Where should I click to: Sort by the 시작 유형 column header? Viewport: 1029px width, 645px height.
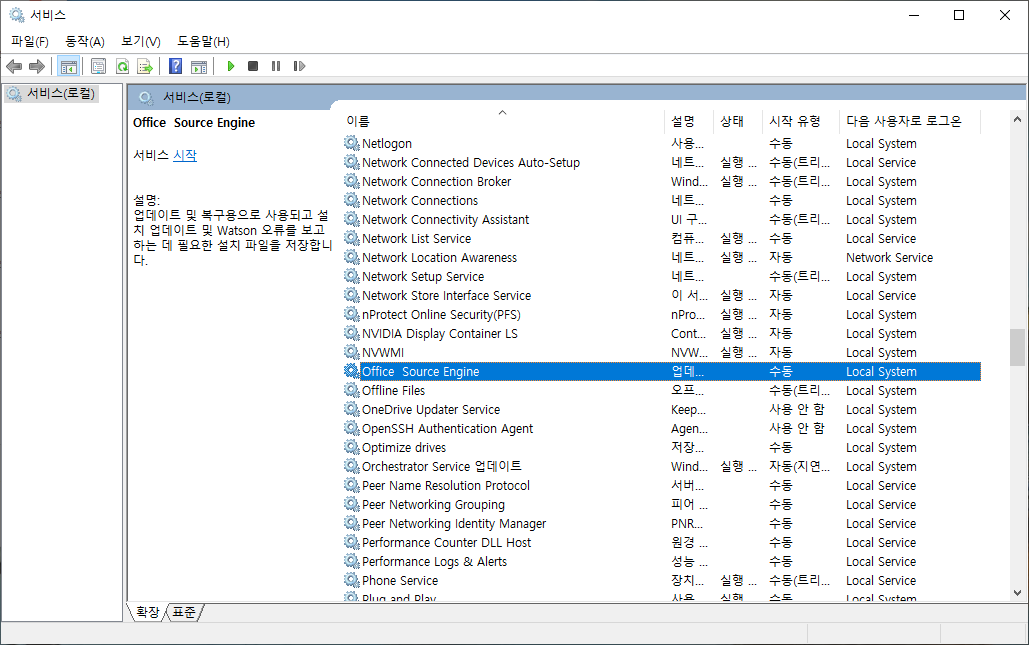point(801,121)
